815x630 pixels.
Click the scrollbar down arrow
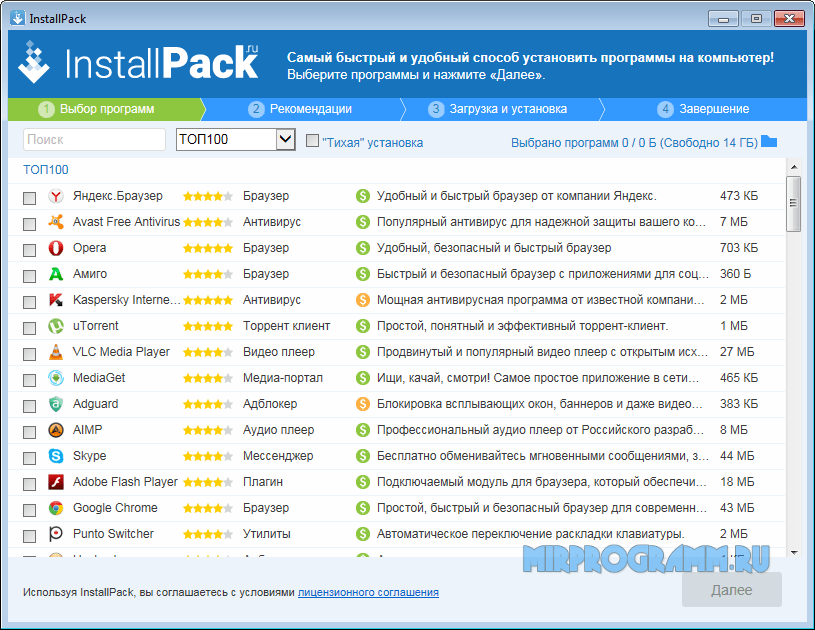(x=794, y=552)
